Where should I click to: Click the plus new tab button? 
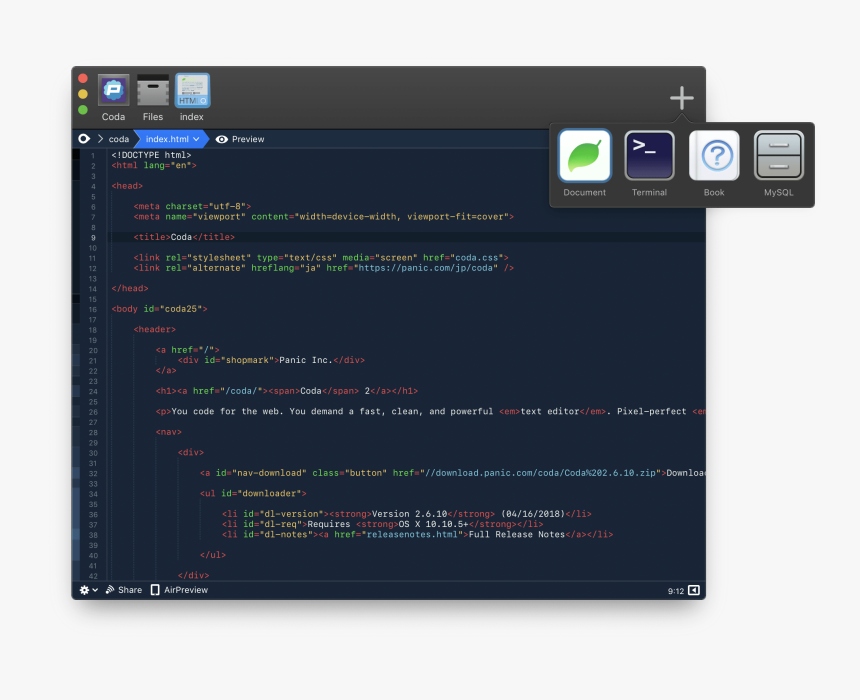pyautogui.click(x=681, y=98)
